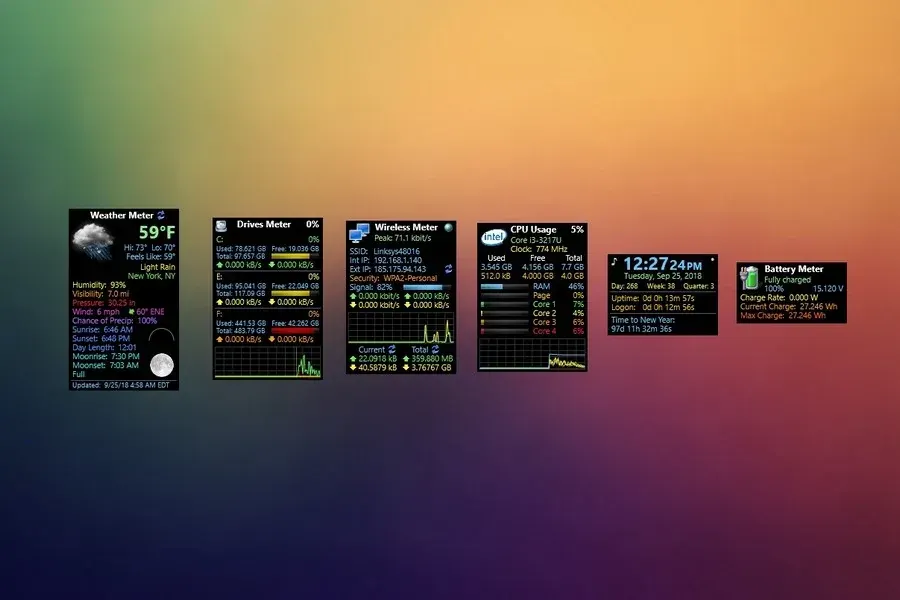
Task: Click the Core i3-3217U processor name
Action: point(536,240)
